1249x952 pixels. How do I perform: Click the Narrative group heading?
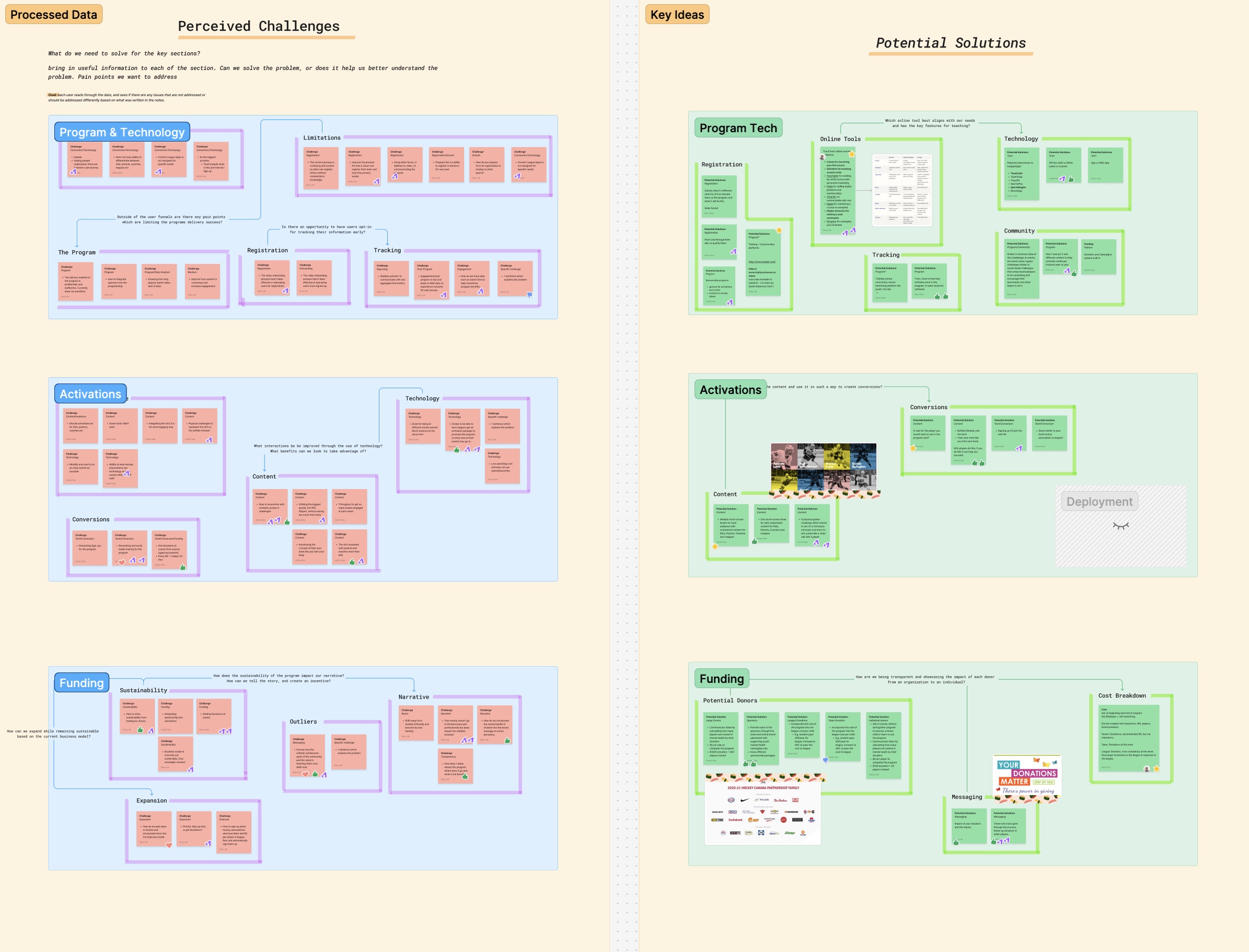coord(414,697)
